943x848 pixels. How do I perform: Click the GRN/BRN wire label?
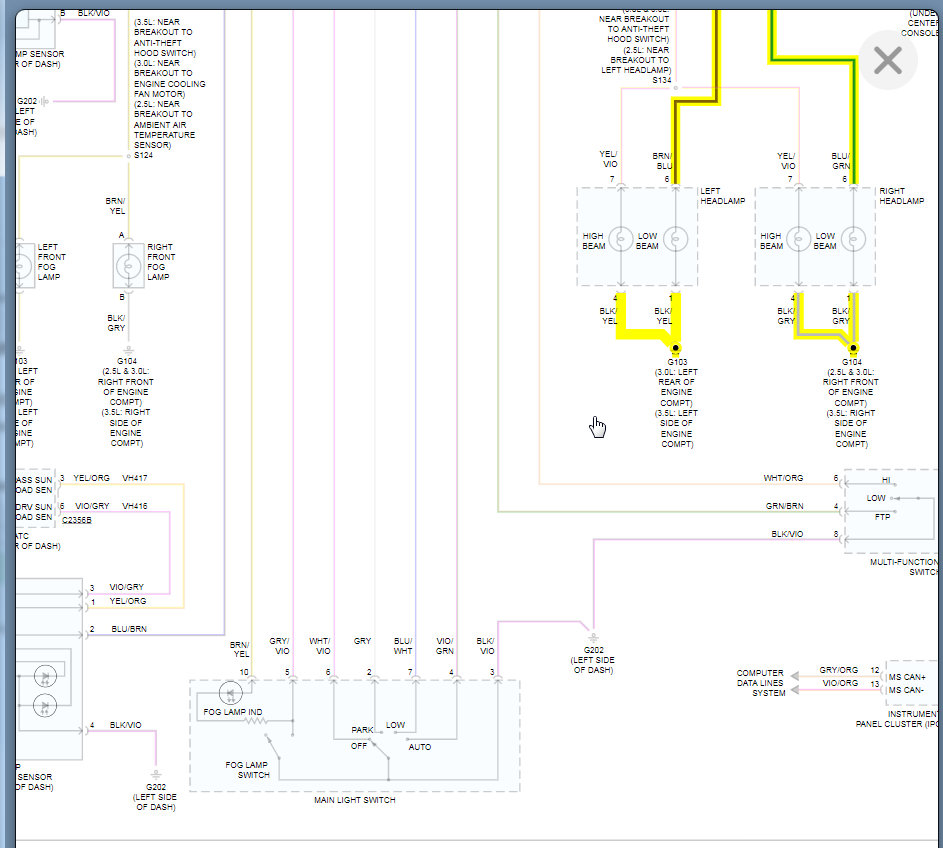click(784, 506)
